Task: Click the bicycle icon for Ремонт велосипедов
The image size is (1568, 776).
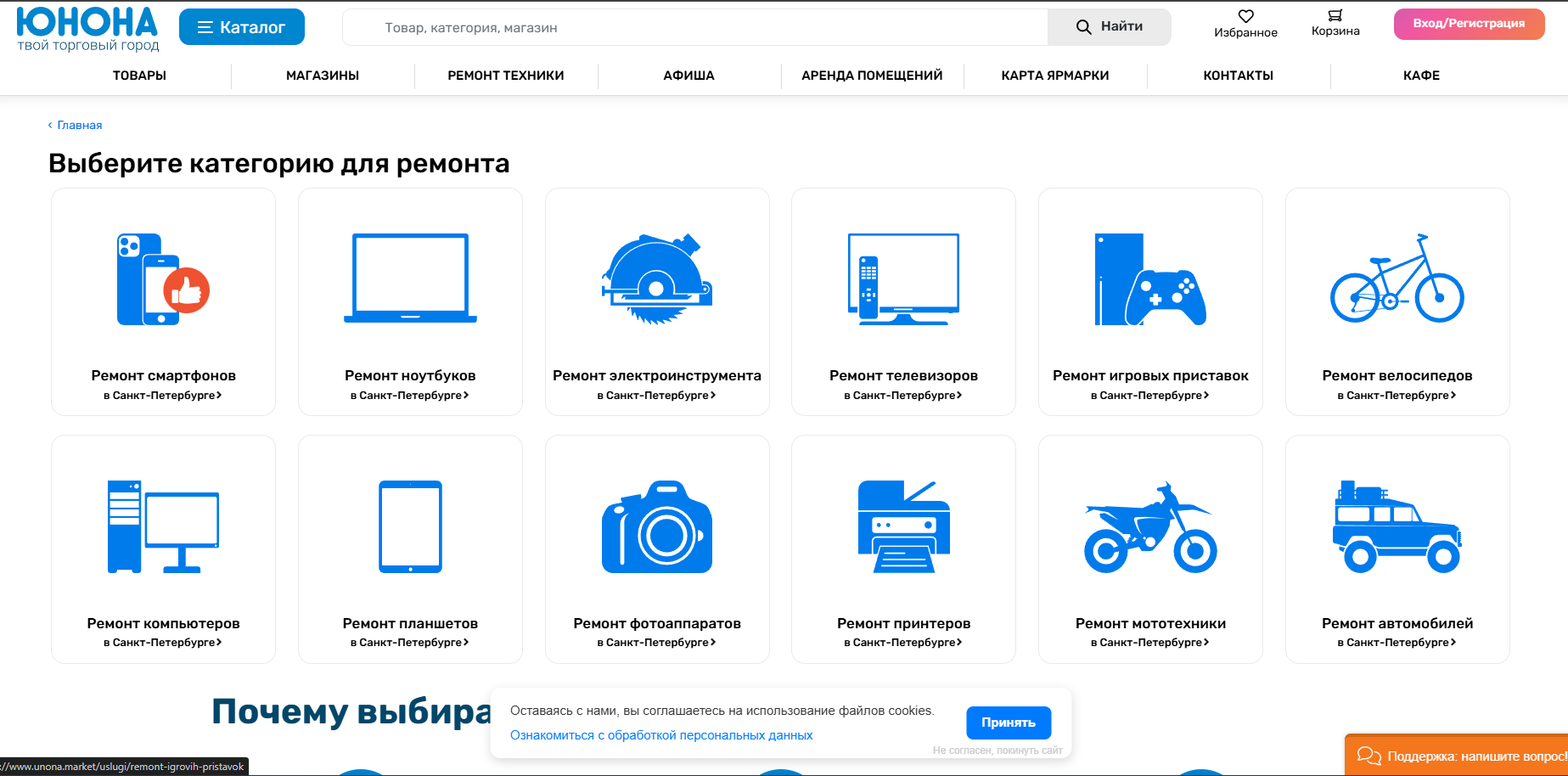Action: pyautogui.click(x=1397, y=278)
